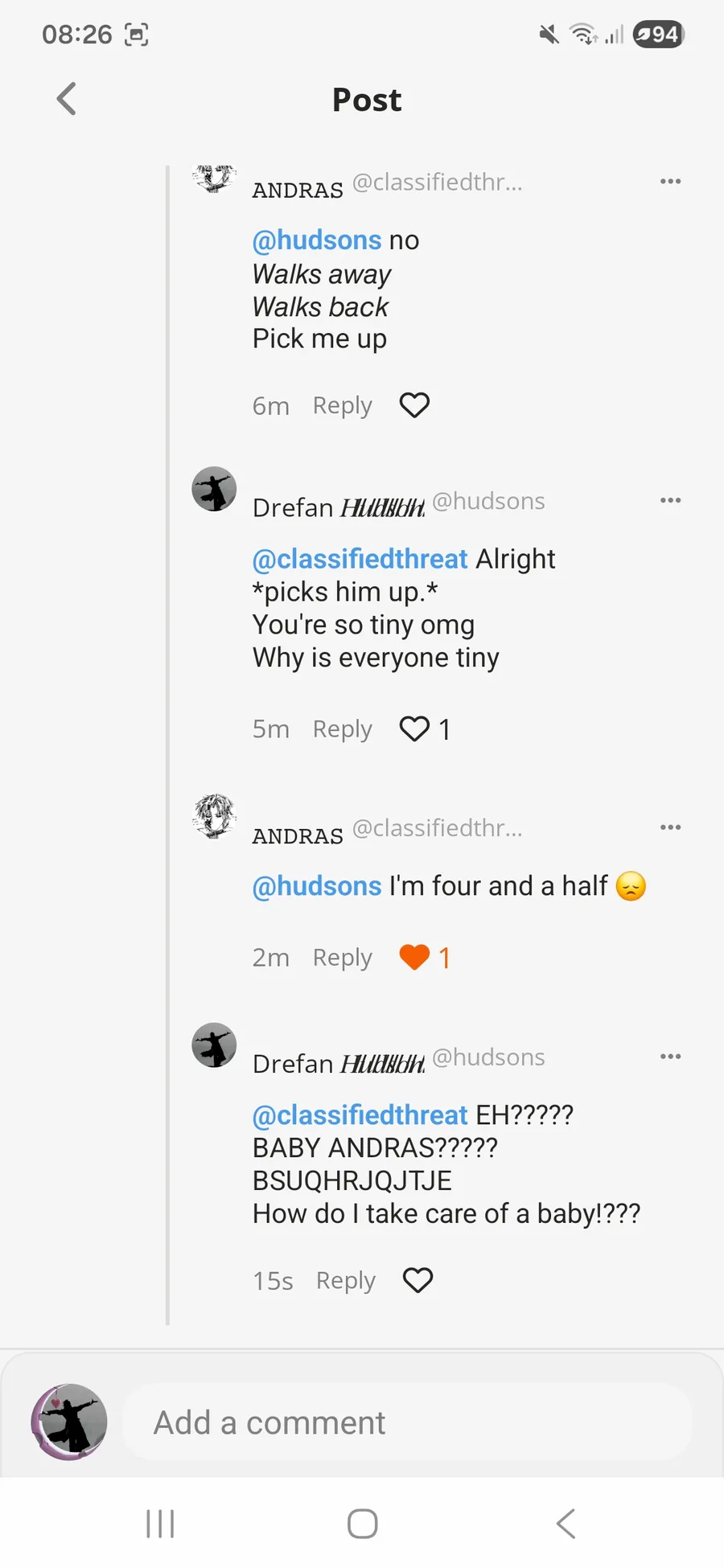
Task: Like Drefan's "BABY ANDRAS" comment
Action: point(418,1280)
